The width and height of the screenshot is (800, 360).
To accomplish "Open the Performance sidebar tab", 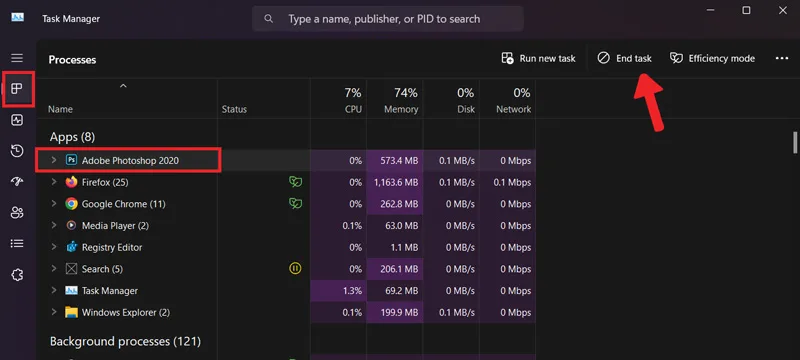I will (x=17, y=120).
